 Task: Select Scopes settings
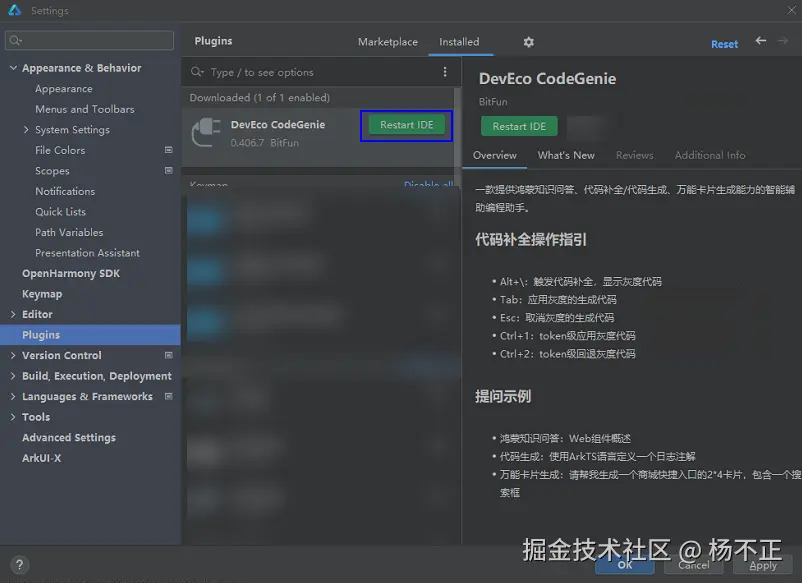coord(52,170)
